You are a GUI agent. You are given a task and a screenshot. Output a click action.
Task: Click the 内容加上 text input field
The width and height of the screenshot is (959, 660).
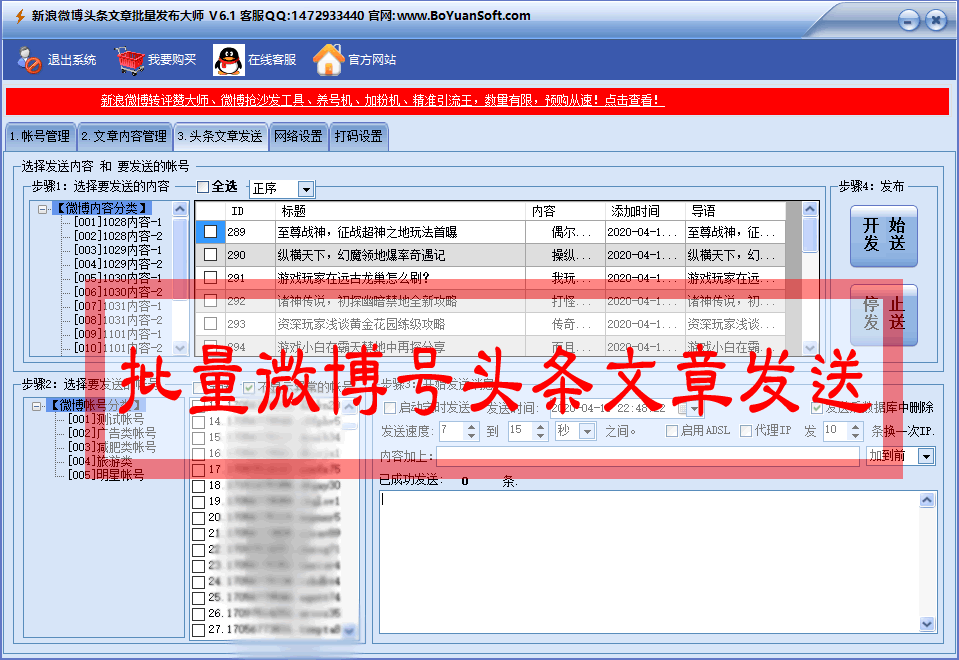click(648, 456)
